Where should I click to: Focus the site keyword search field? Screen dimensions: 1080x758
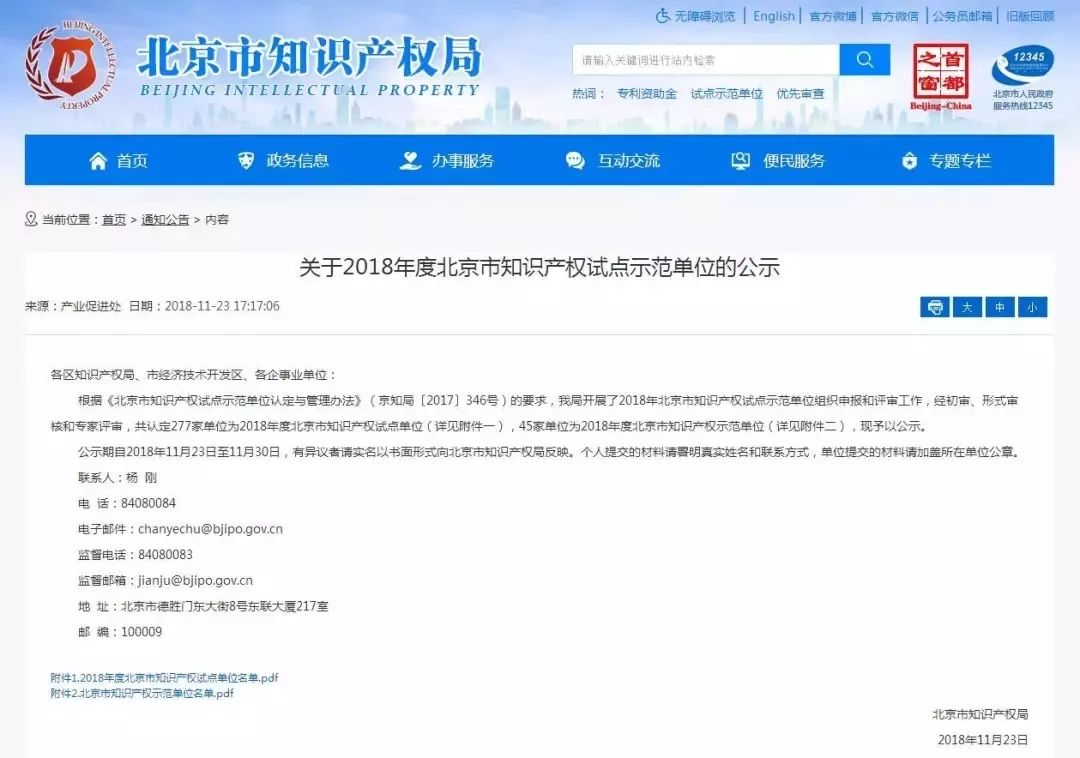(x=706, y=60)
